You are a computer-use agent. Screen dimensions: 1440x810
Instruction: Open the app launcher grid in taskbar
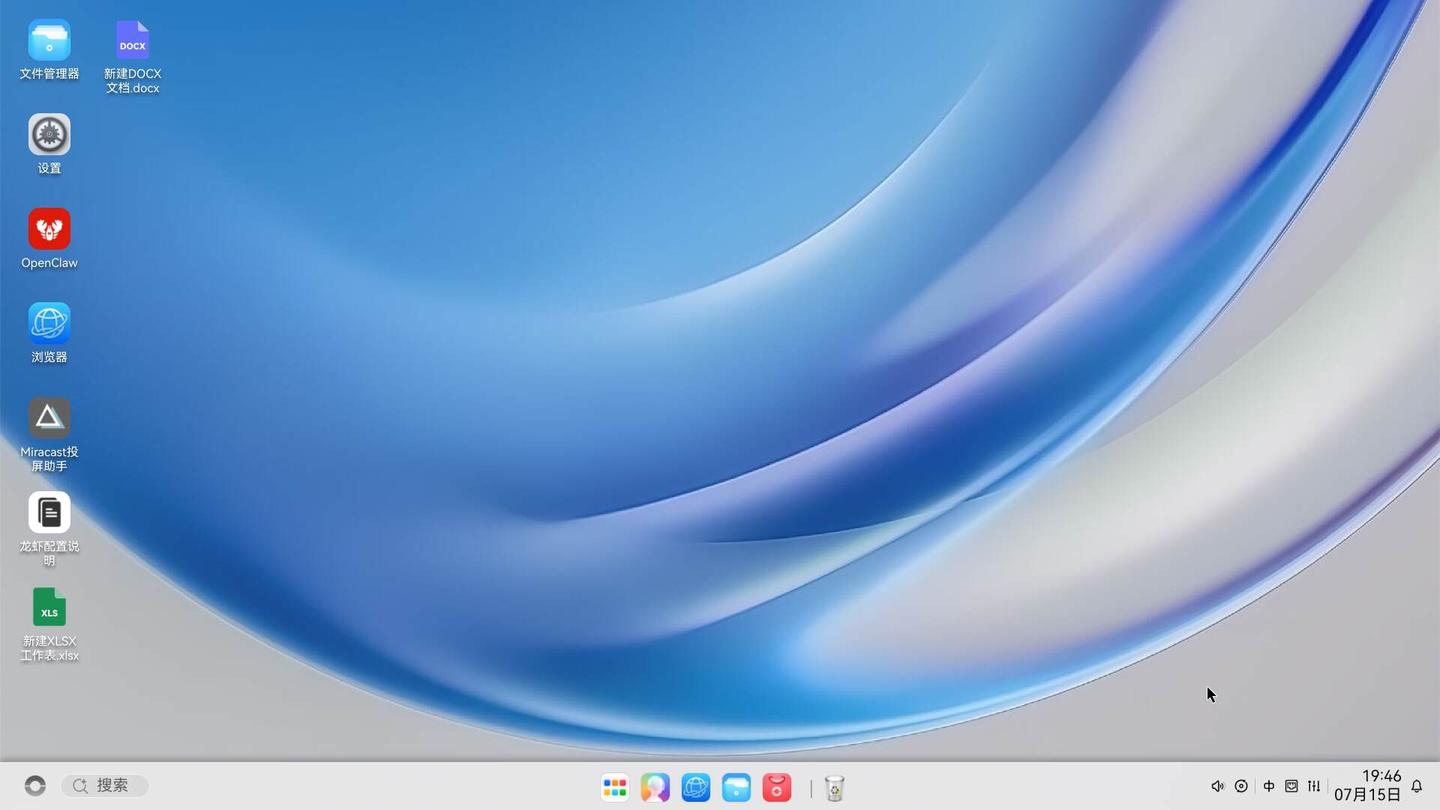(615, 788)
